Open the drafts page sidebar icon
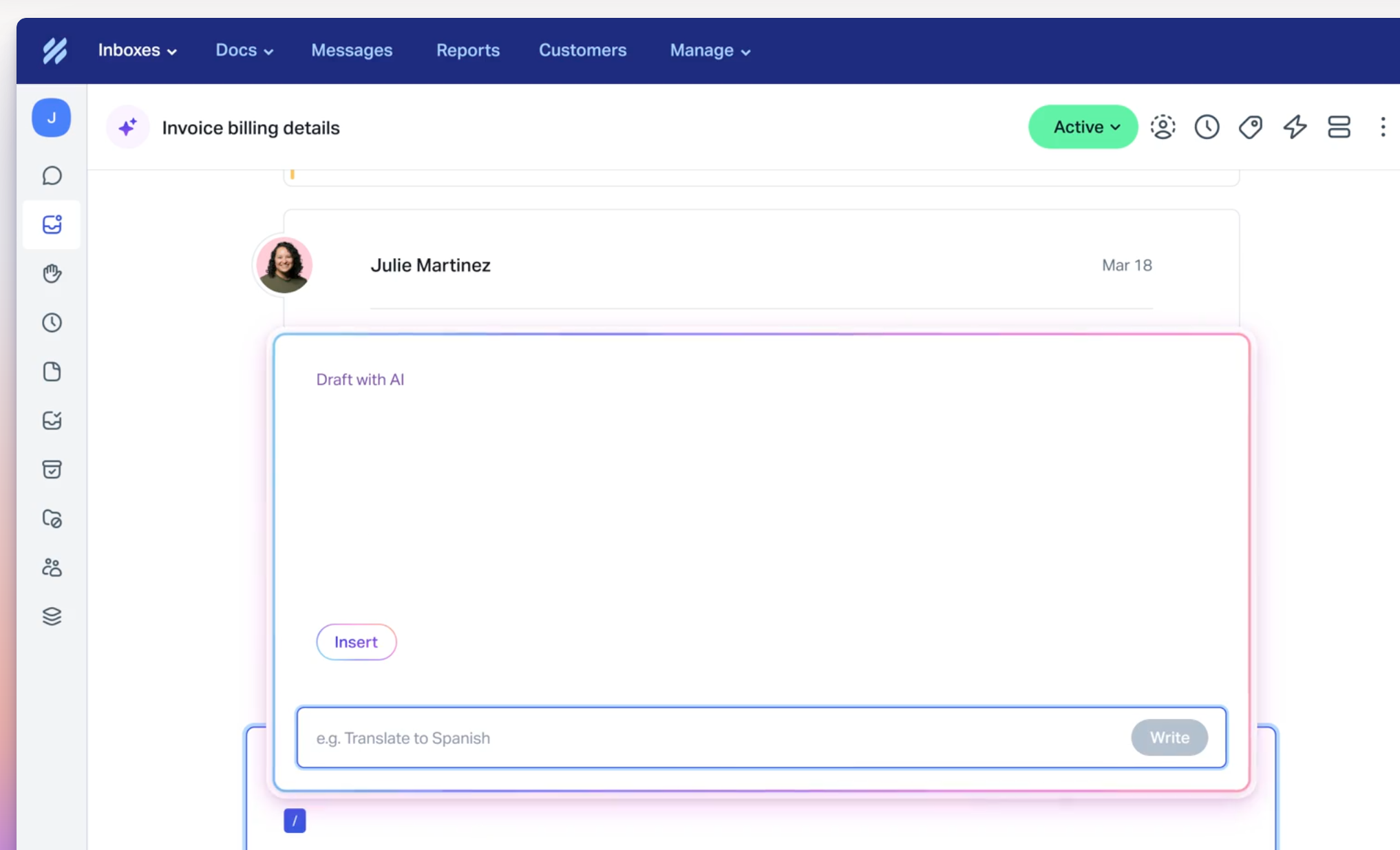Viewport: 1400px width, 850px height. coord(52,372)
